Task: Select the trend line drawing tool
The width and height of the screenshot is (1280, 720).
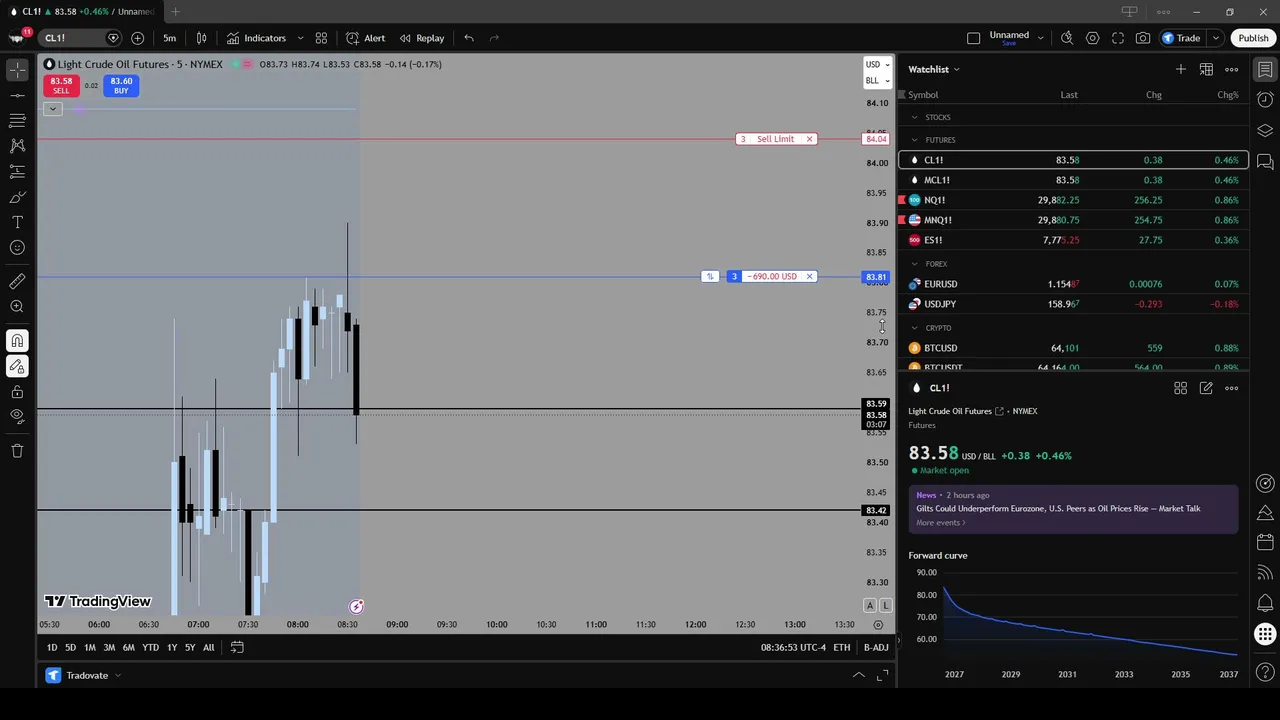Action: 17,95
